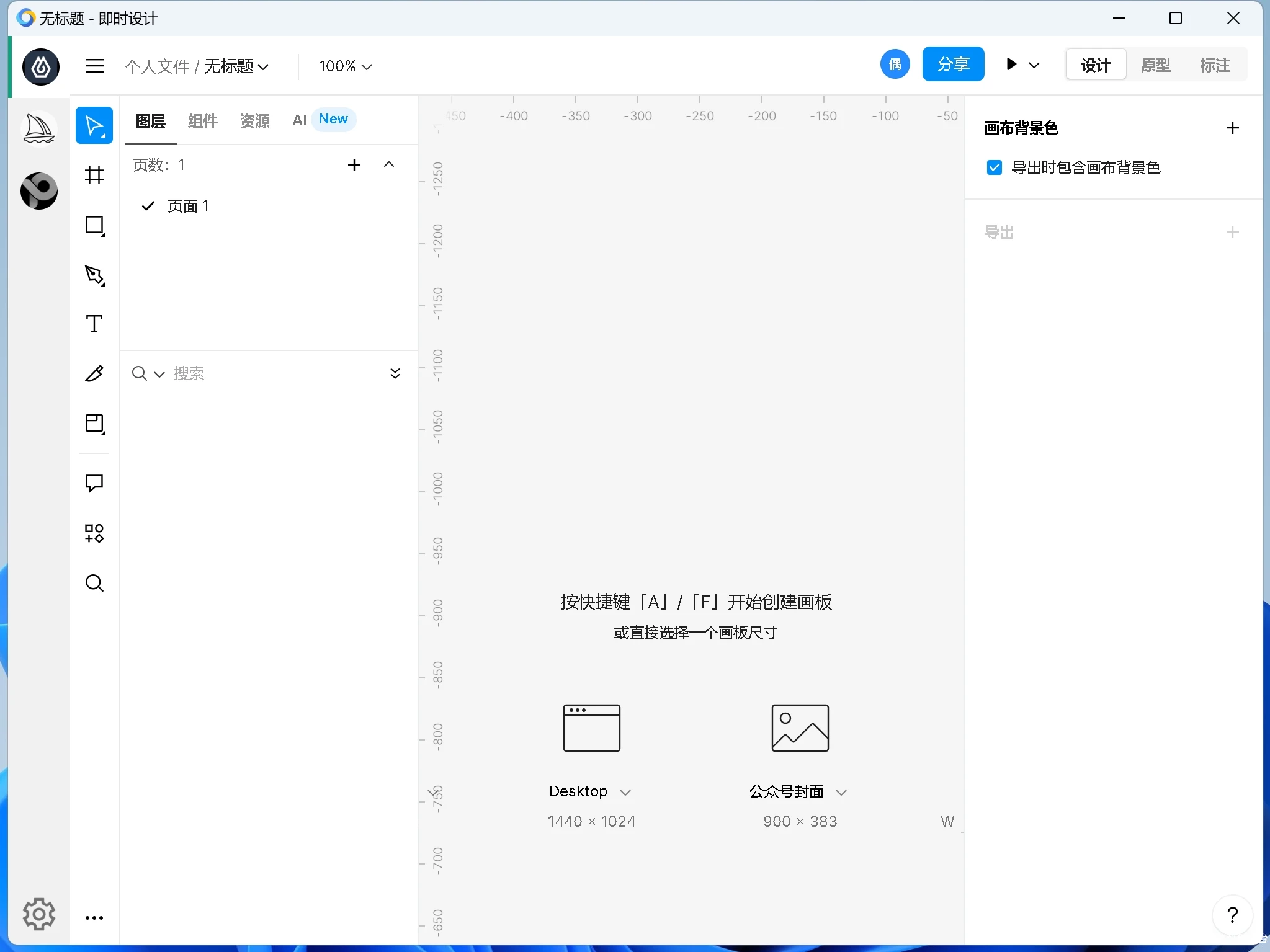Add a canvas background color
The height and width of the screenshot is (952, 1270).
point(1232,128)
